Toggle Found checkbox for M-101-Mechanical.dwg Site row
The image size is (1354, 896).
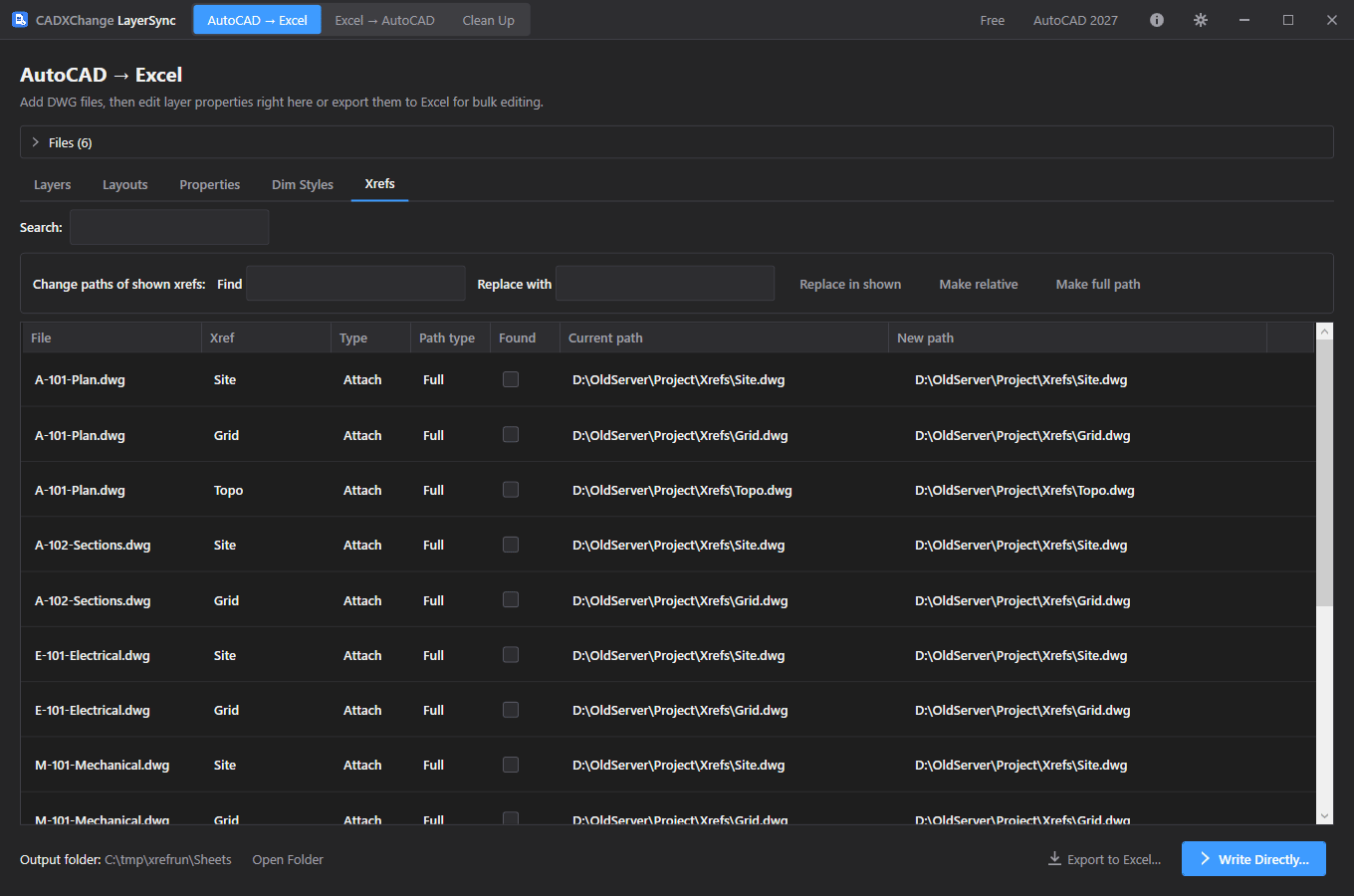point(511,765)
